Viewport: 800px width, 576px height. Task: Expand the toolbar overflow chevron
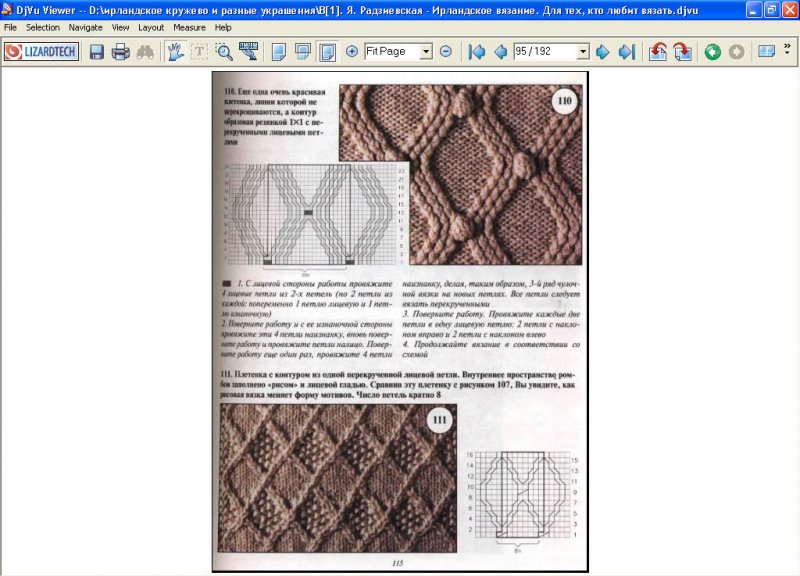(787, 48)
